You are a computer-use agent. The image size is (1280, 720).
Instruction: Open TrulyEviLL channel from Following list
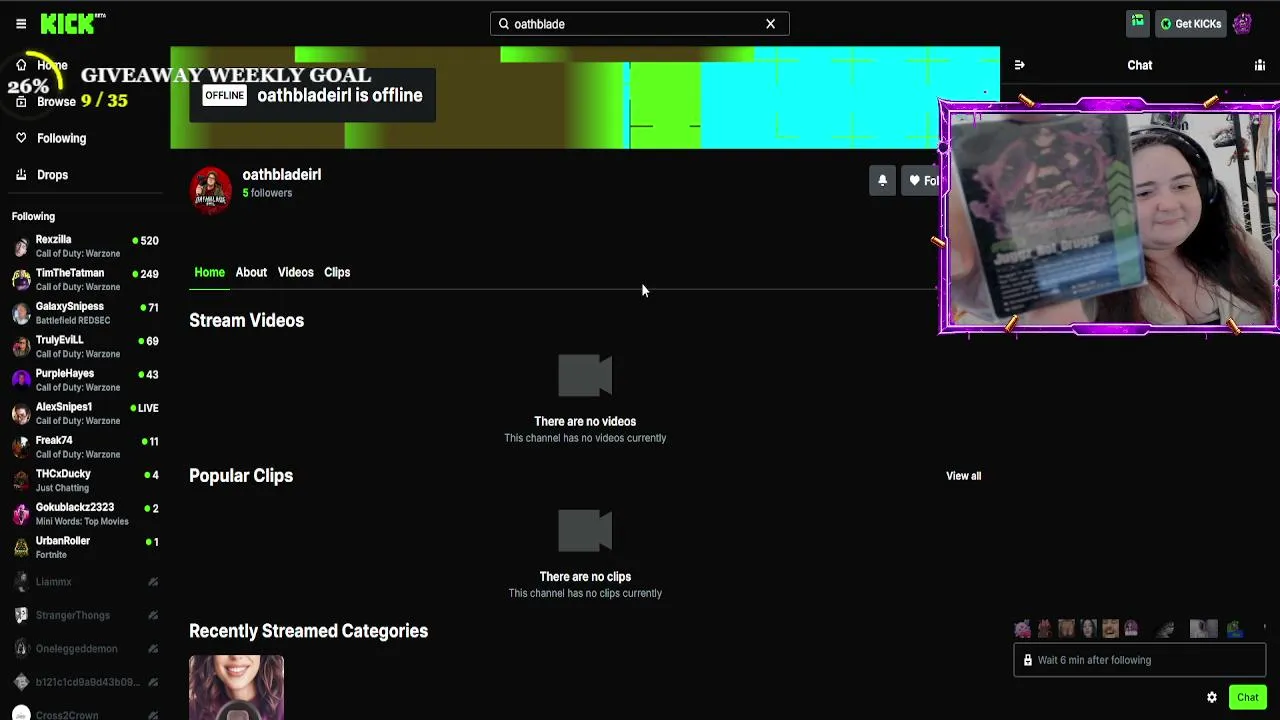[x=85, y=347]
